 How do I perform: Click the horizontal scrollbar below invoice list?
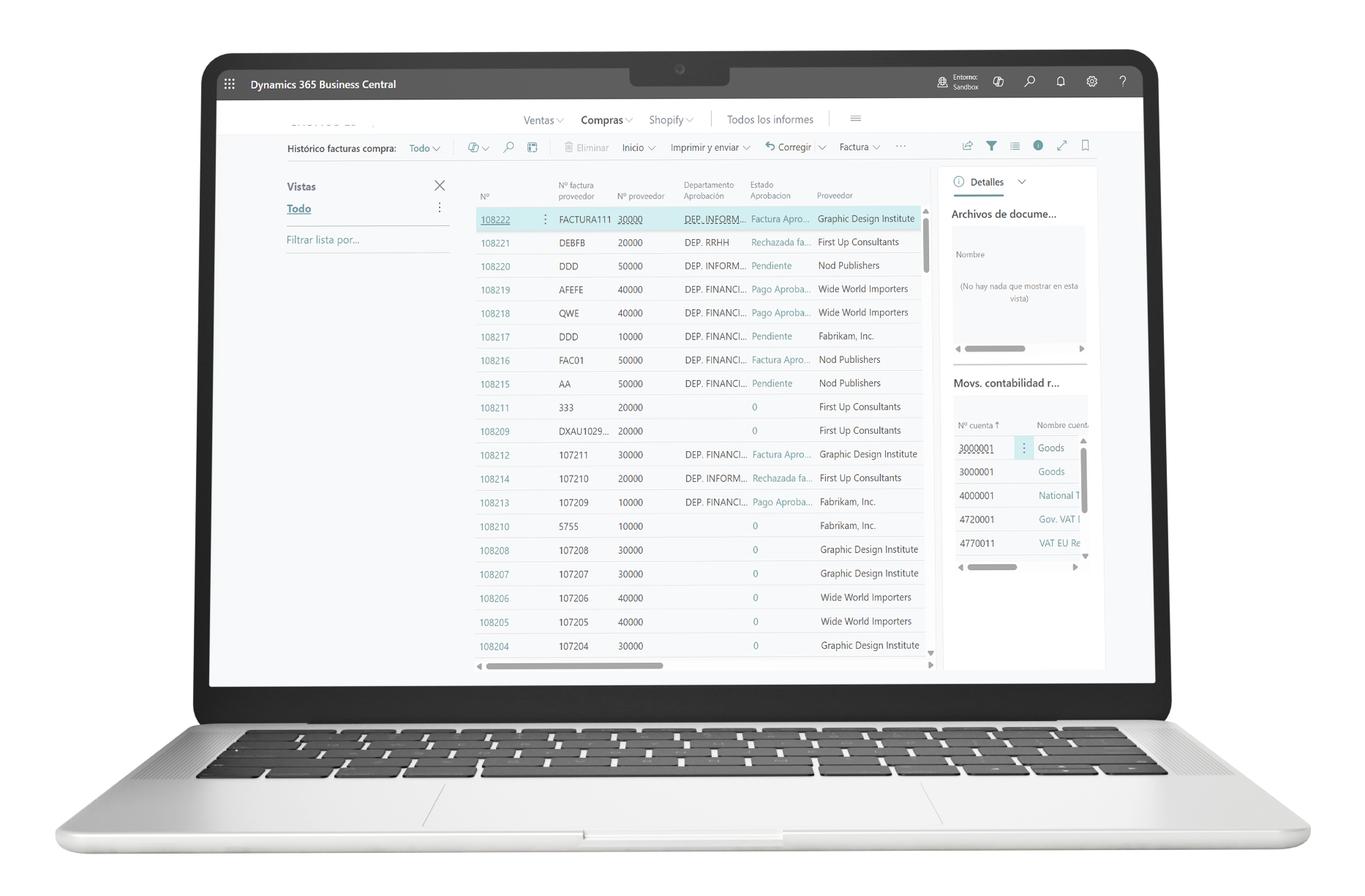[574, 666]
